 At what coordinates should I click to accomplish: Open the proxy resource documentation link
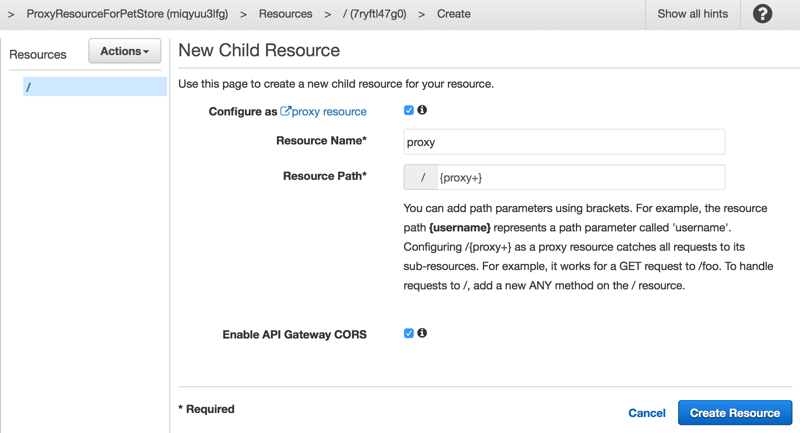pyautogui.click(x=329, y=112)
